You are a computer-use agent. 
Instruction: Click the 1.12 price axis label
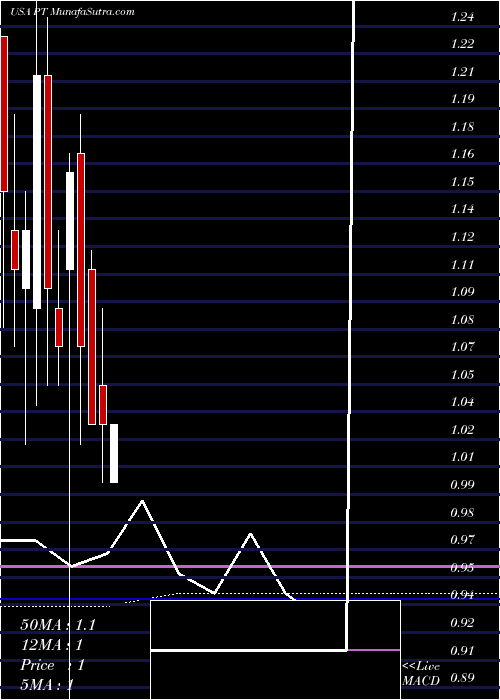pos(462,237)
